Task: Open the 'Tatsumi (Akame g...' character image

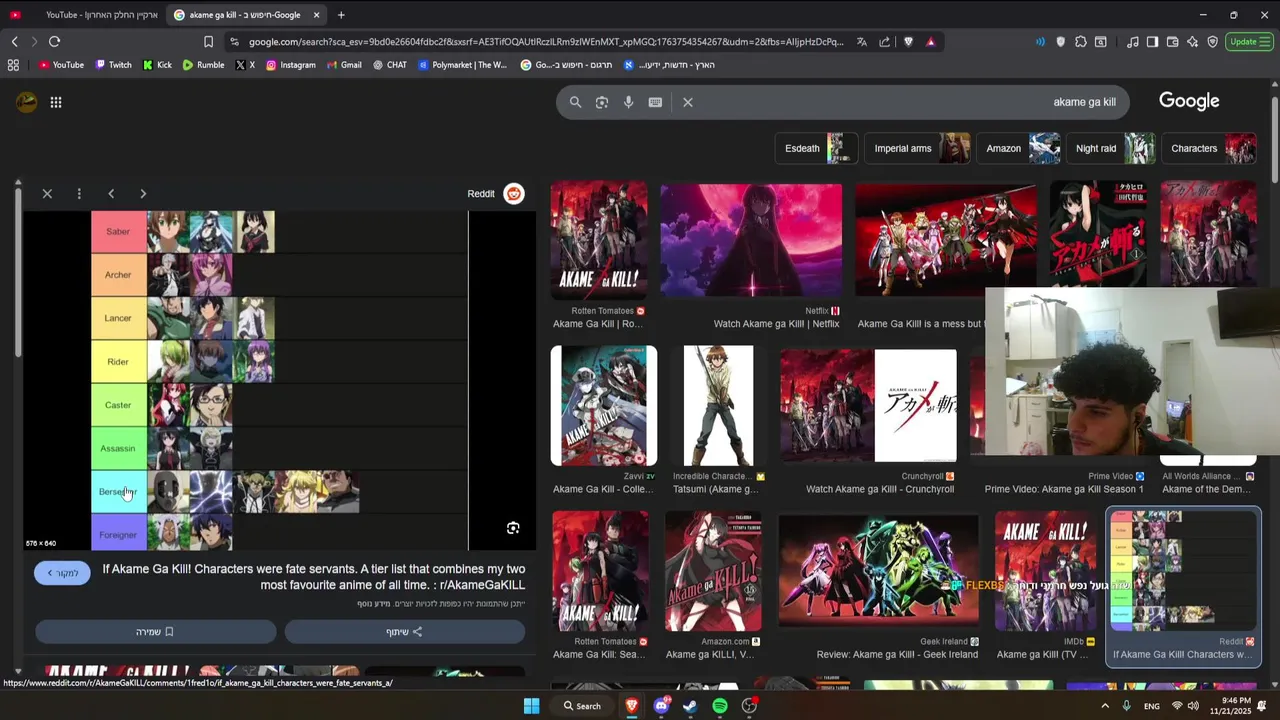Action: (718, 406)
